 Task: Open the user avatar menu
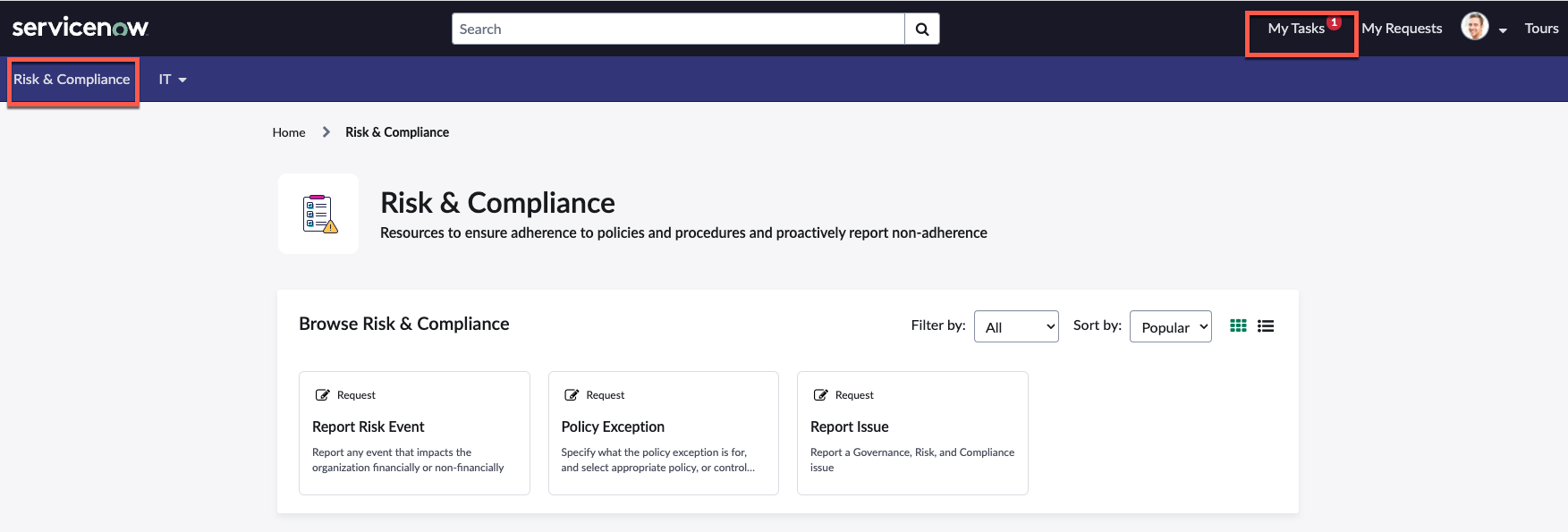[x=1475, y=27]
